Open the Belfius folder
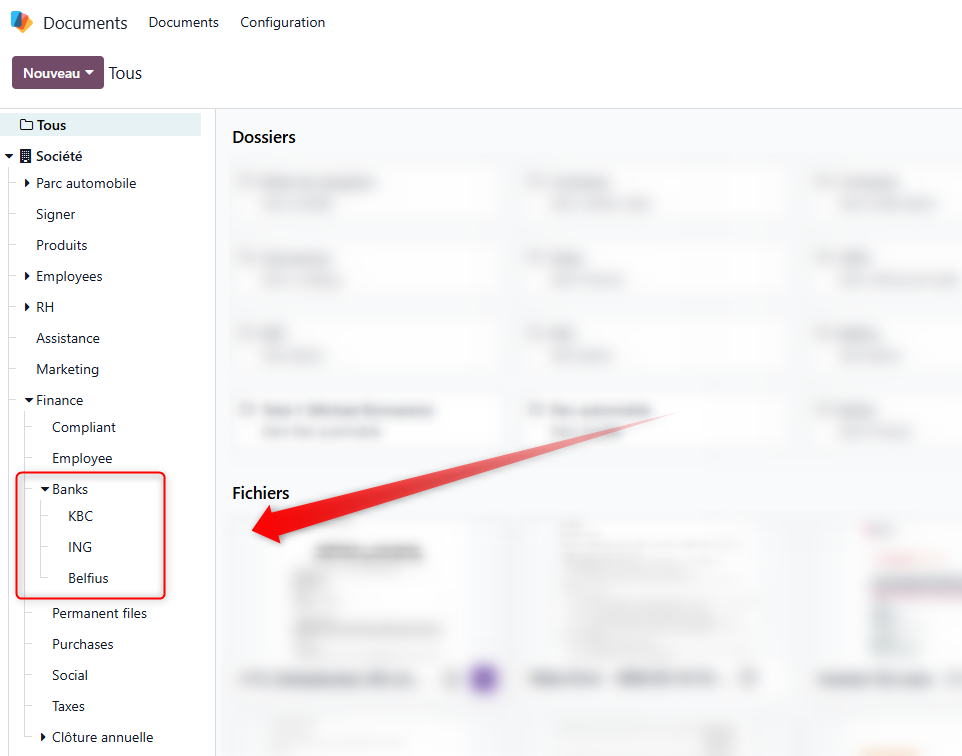 click(x=88, y=578)
